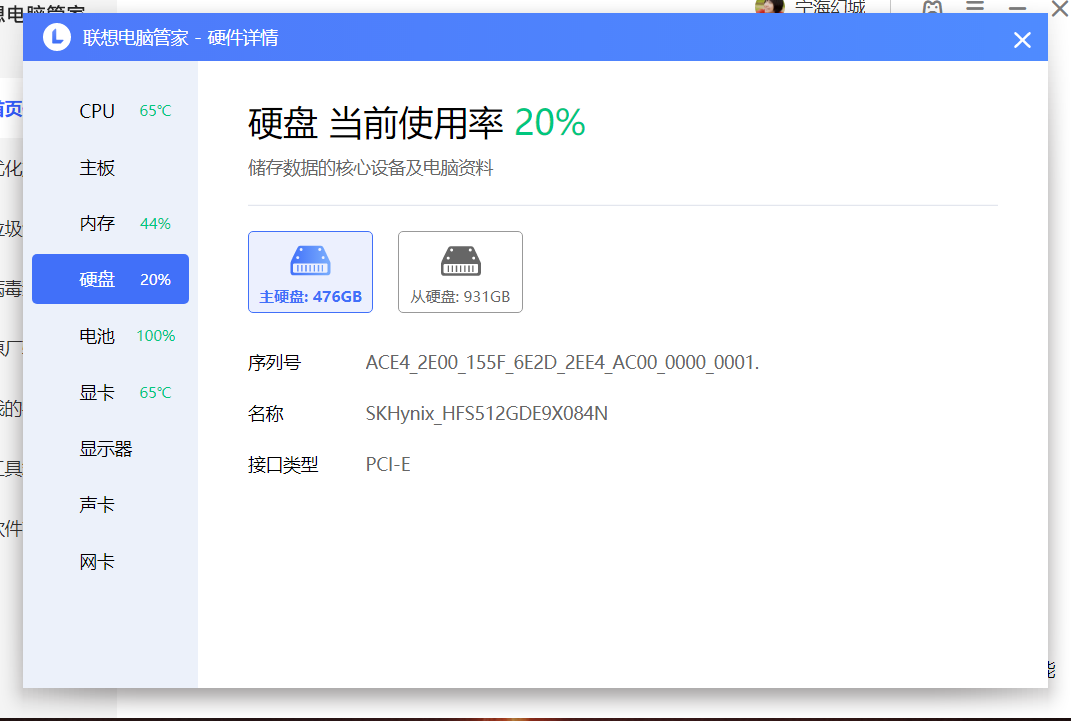Screen dimensions: 1071x721
Task: Click the blue primary disk icon
Action: click(310, 261)
